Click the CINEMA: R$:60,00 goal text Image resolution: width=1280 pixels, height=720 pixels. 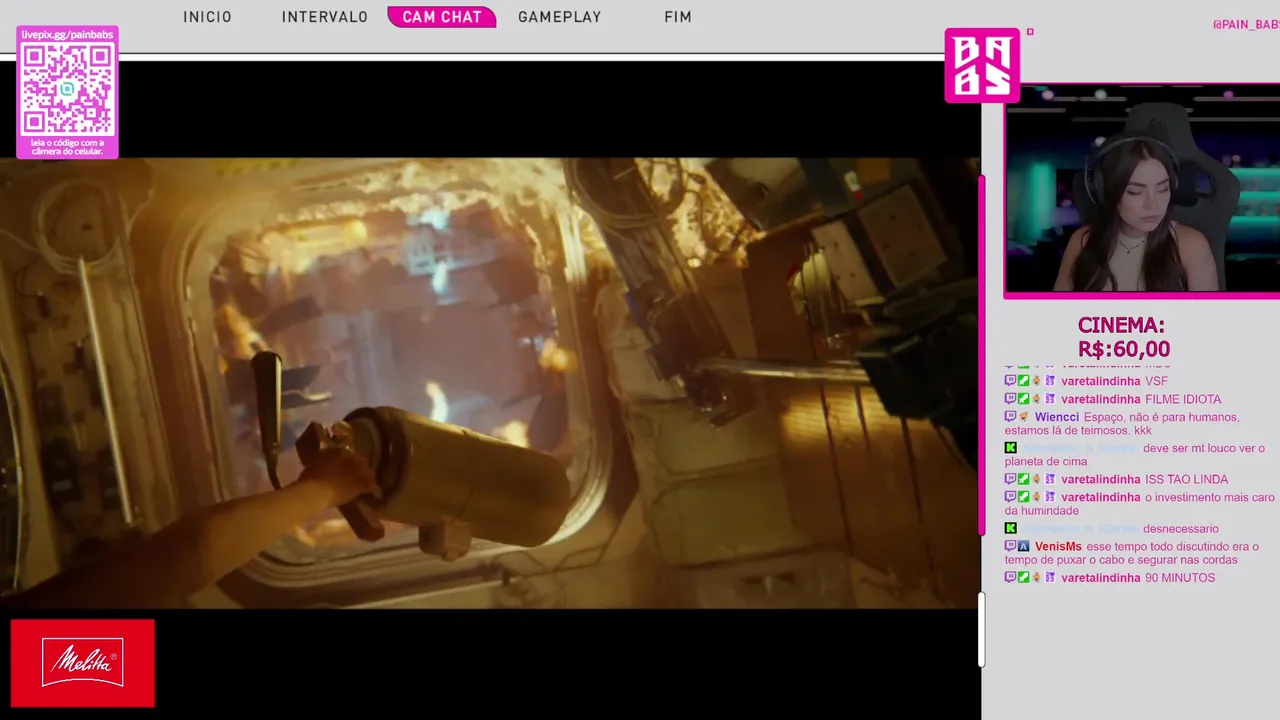1122,337
